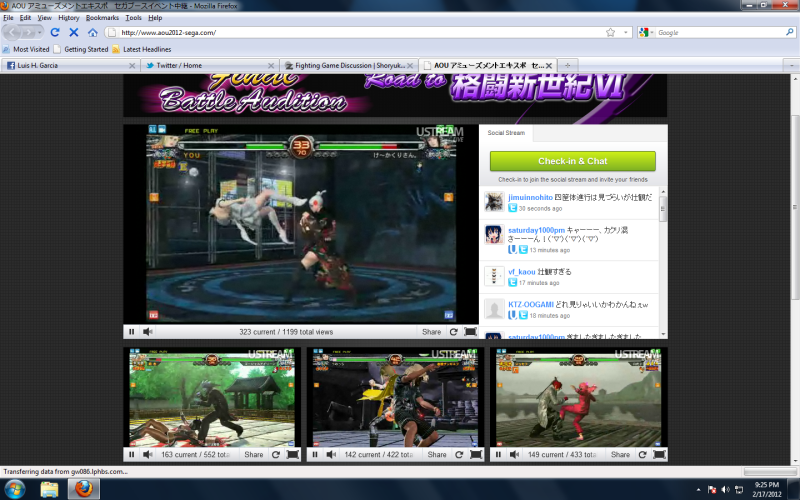The height and width of the screenshot is (500, 800).
Task: Close the AOU tab
Action: click(x=549, y=66)
